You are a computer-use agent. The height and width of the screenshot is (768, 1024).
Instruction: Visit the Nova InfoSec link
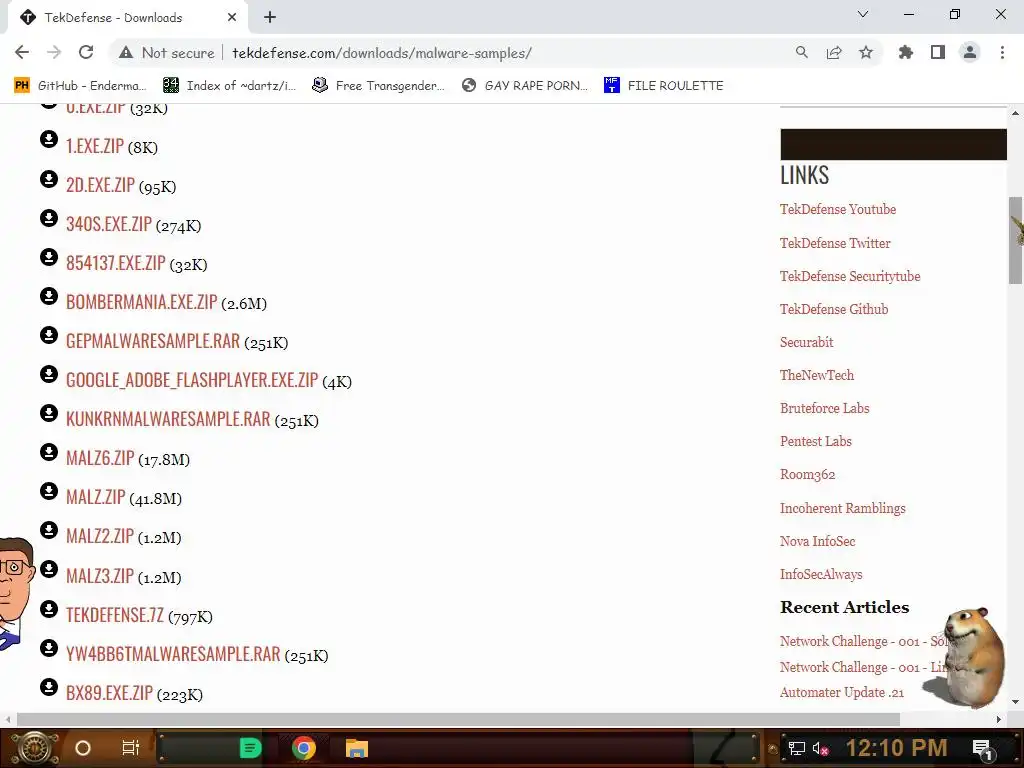(x=817, y=541)
